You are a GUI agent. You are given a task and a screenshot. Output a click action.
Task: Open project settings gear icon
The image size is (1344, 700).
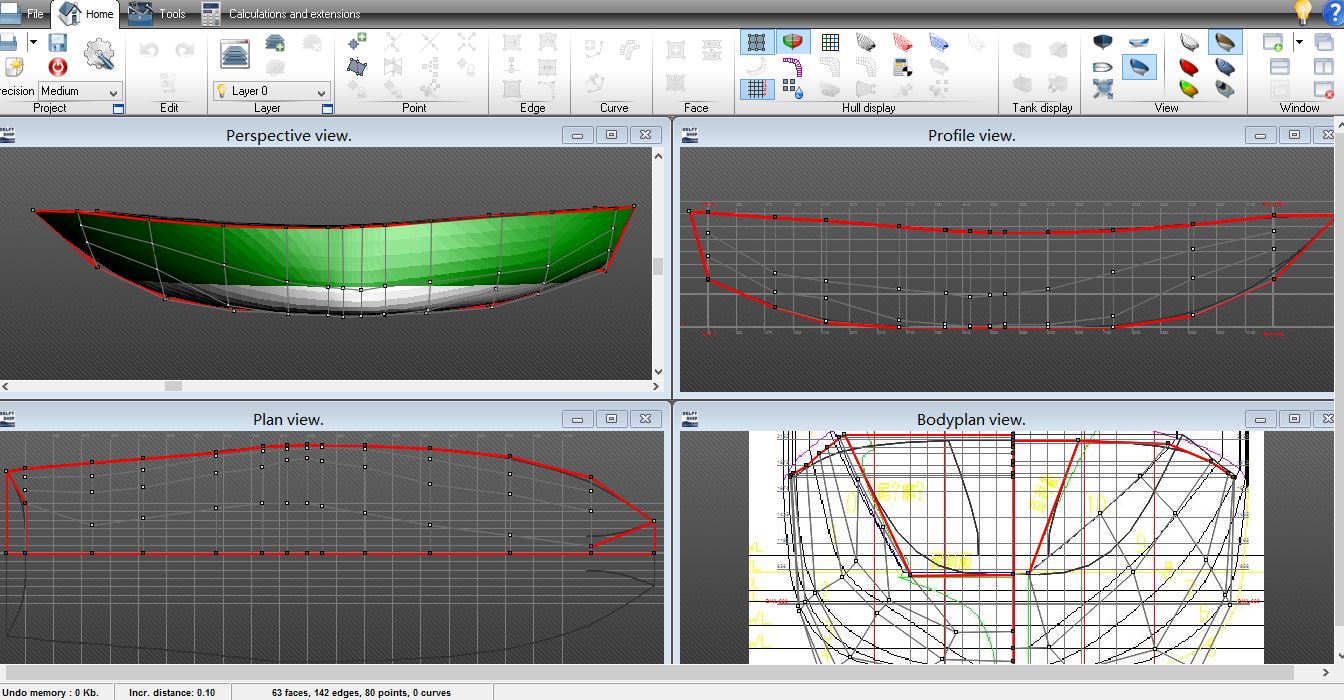coord(99,54)
